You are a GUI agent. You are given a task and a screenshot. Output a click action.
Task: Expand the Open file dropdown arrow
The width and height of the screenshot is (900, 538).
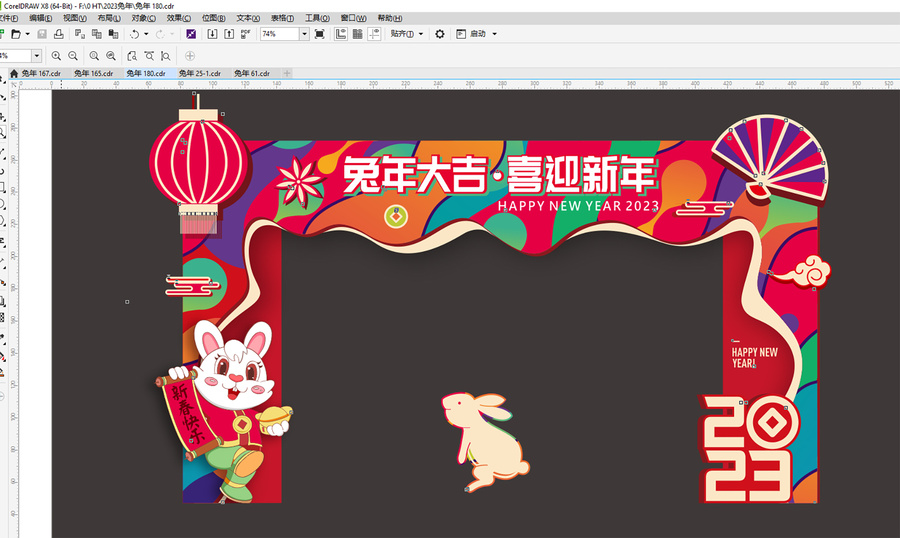[x=27, y=34]
